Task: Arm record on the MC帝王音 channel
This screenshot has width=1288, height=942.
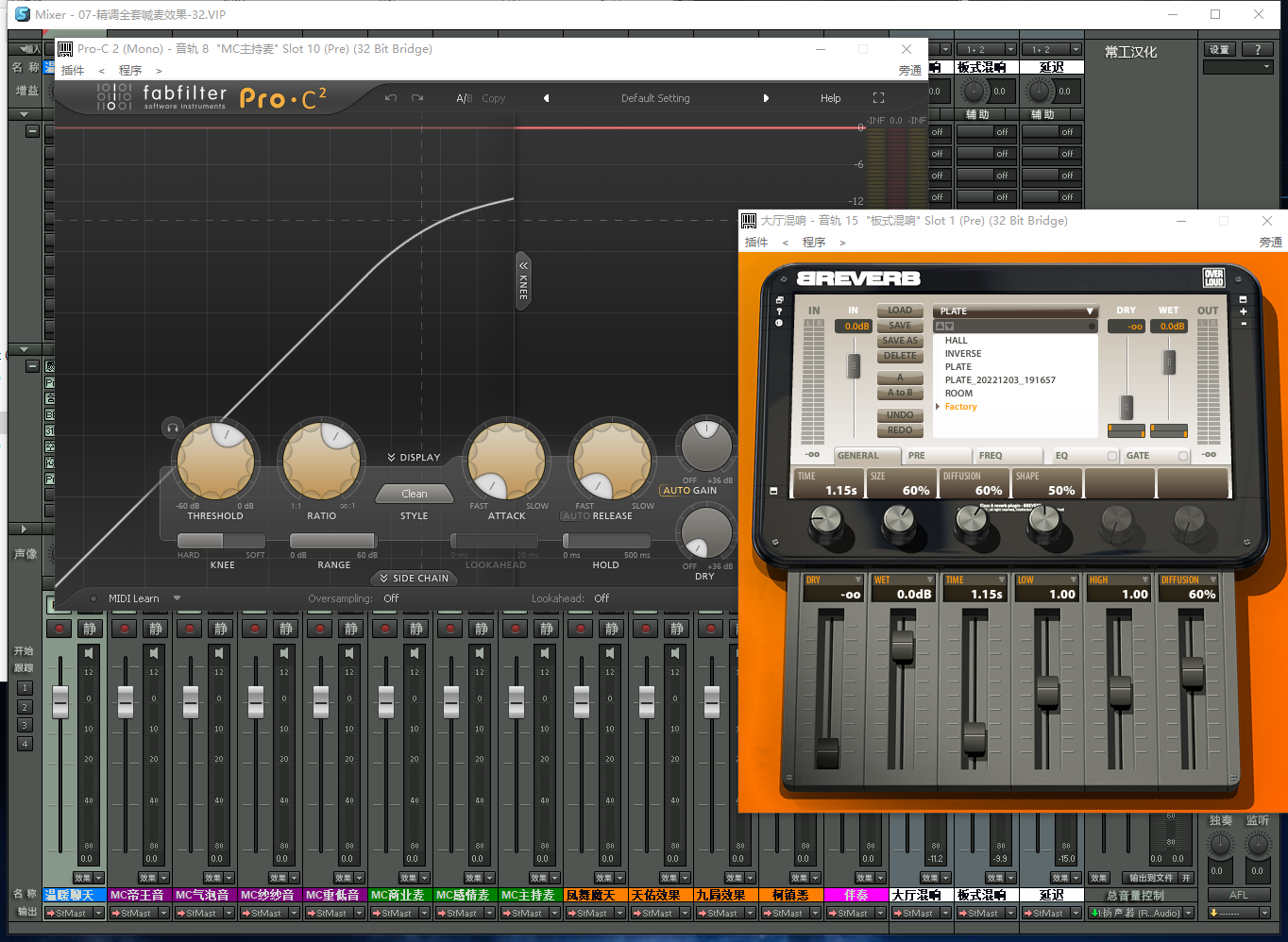Action: click(x=125, y=629)
